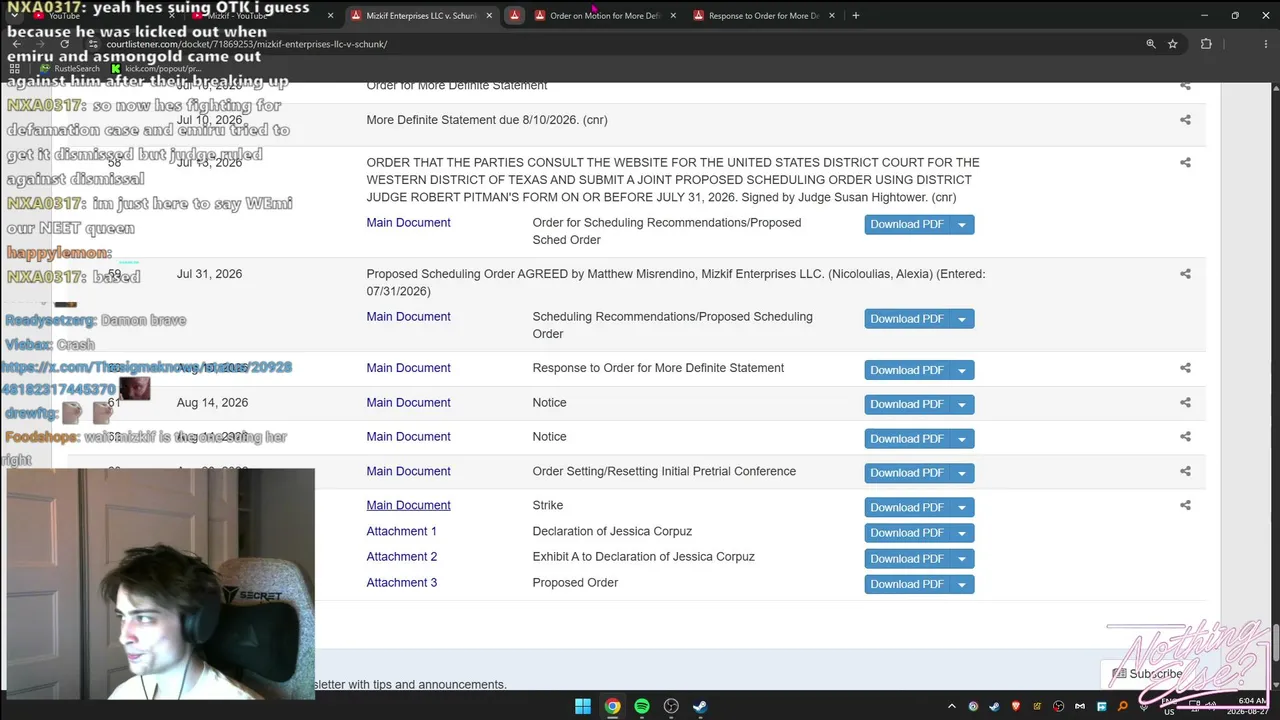1280x720 pixels.
Task: Close the Order on Motion for More Definite tab
Action: tap(673, 16)
